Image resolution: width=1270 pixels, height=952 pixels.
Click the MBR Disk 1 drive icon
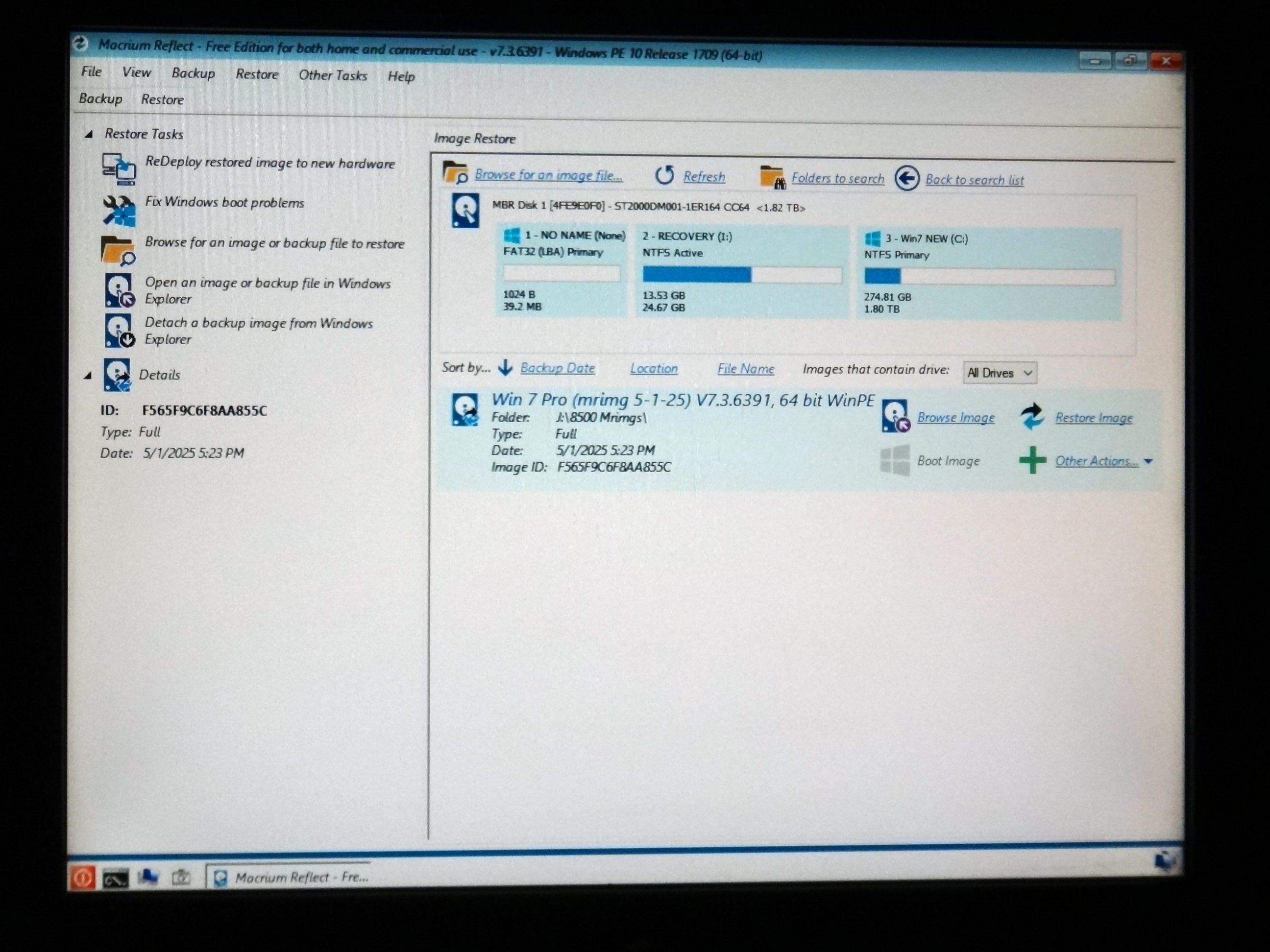(x=465, y=210)
